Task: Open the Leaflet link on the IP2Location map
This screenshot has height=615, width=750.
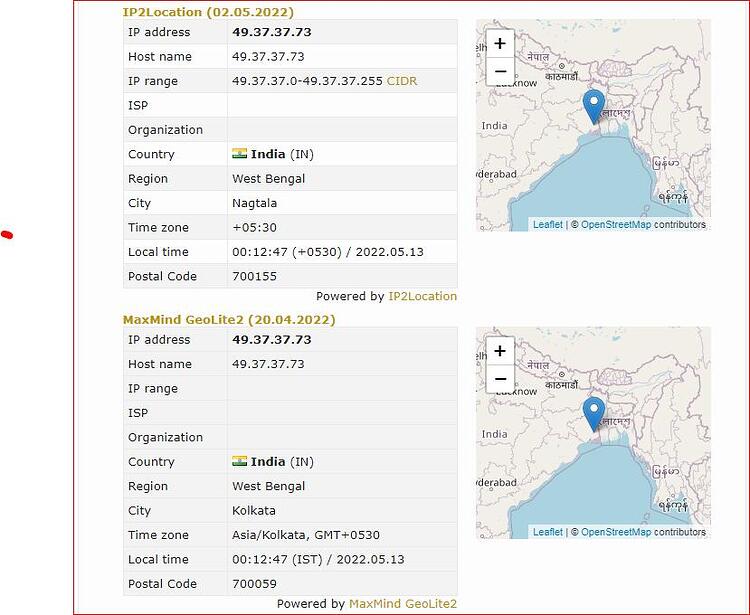Action: (x=548, y=224)
